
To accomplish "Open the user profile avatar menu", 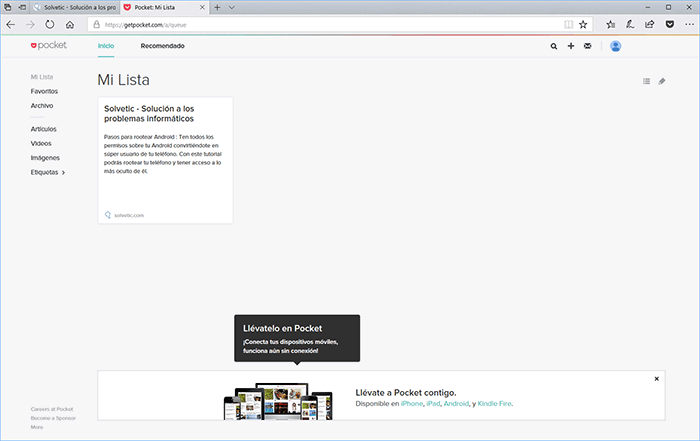I will point(616,46).
